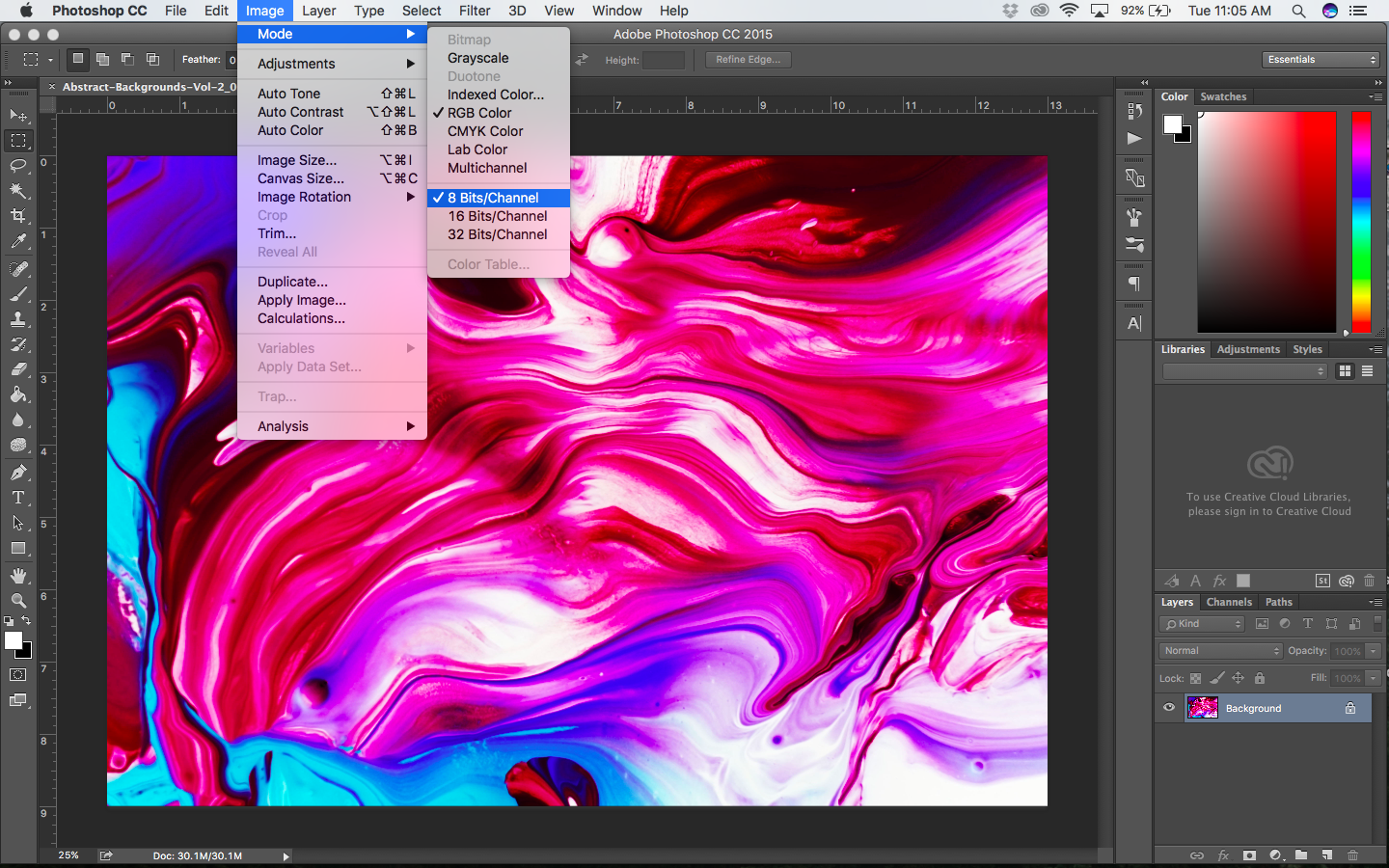Toggle Lock transparent pixels button
The width and height of the screenshot is (1389, 868).
coord(1195,678)
